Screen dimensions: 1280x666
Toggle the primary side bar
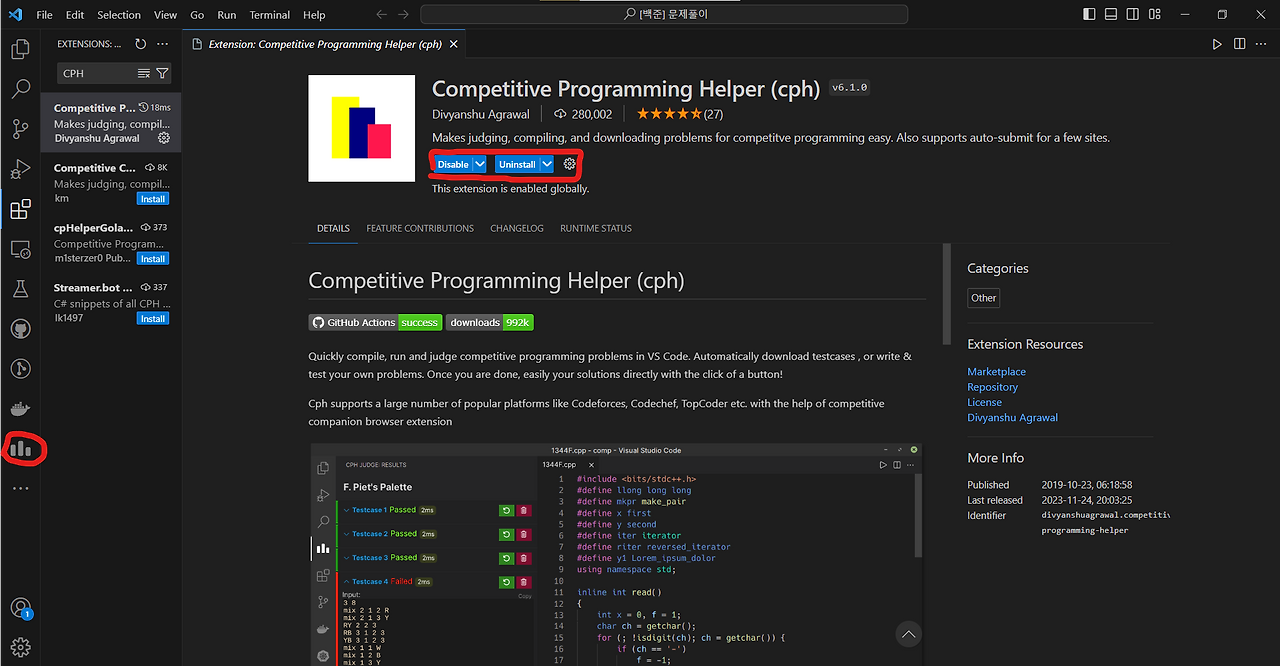1089,15
